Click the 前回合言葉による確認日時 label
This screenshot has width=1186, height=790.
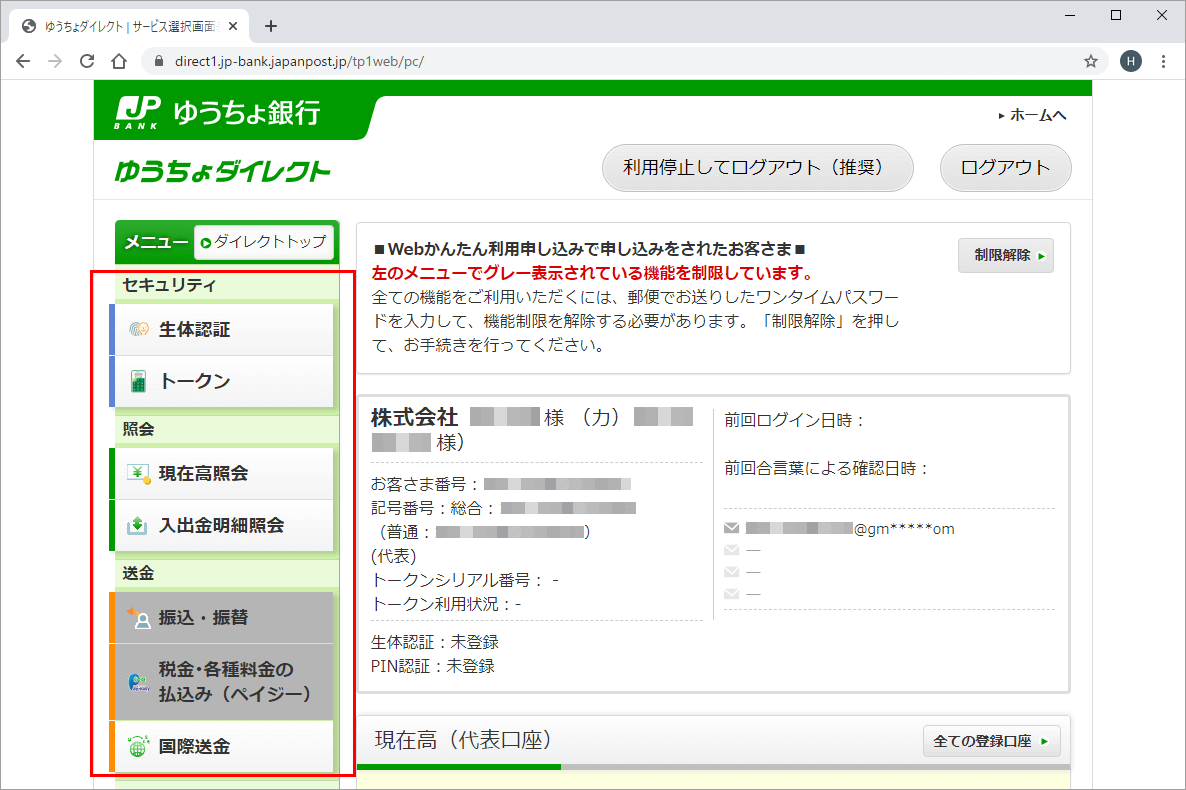[826, 468]
